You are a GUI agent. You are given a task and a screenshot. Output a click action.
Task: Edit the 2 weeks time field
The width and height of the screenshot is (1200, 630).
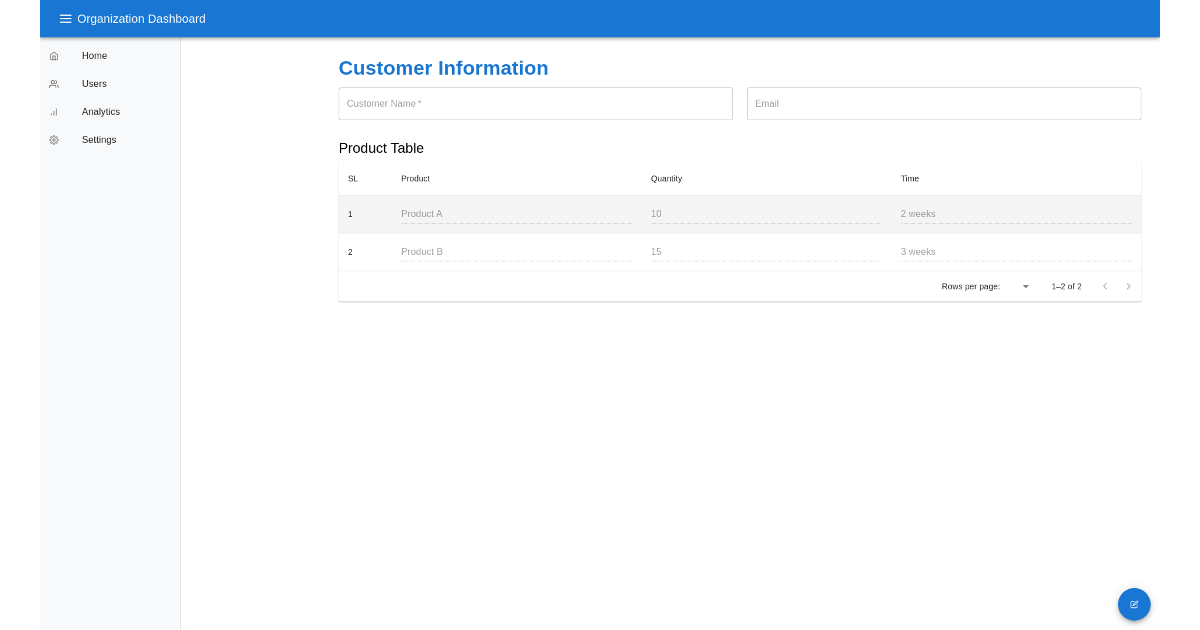tap(1015, 214)
